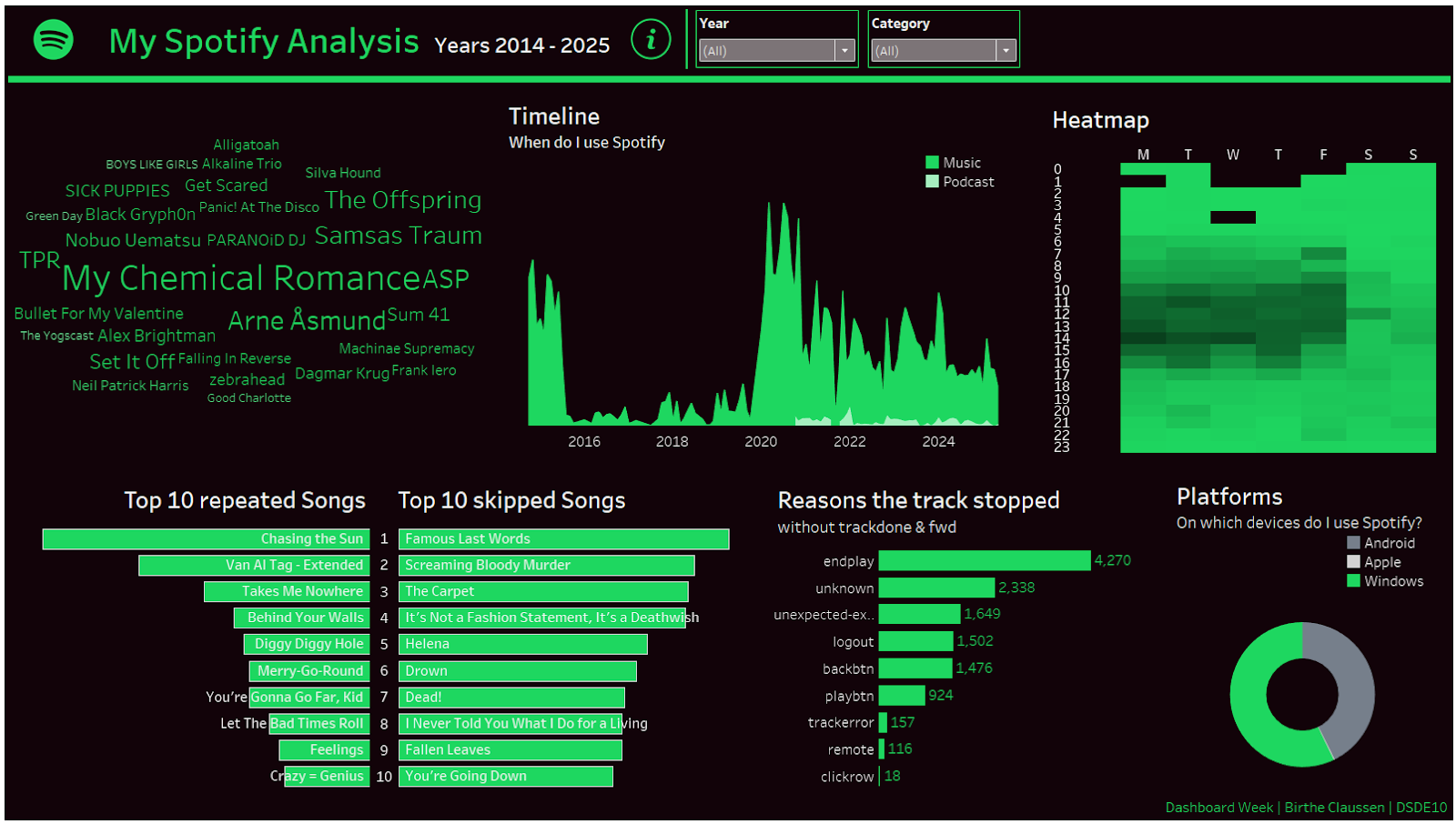The height and width of the screenshot is (824, 1456).
Task: Select Feelings repeated song bar
Action: [x=324, y=750]
